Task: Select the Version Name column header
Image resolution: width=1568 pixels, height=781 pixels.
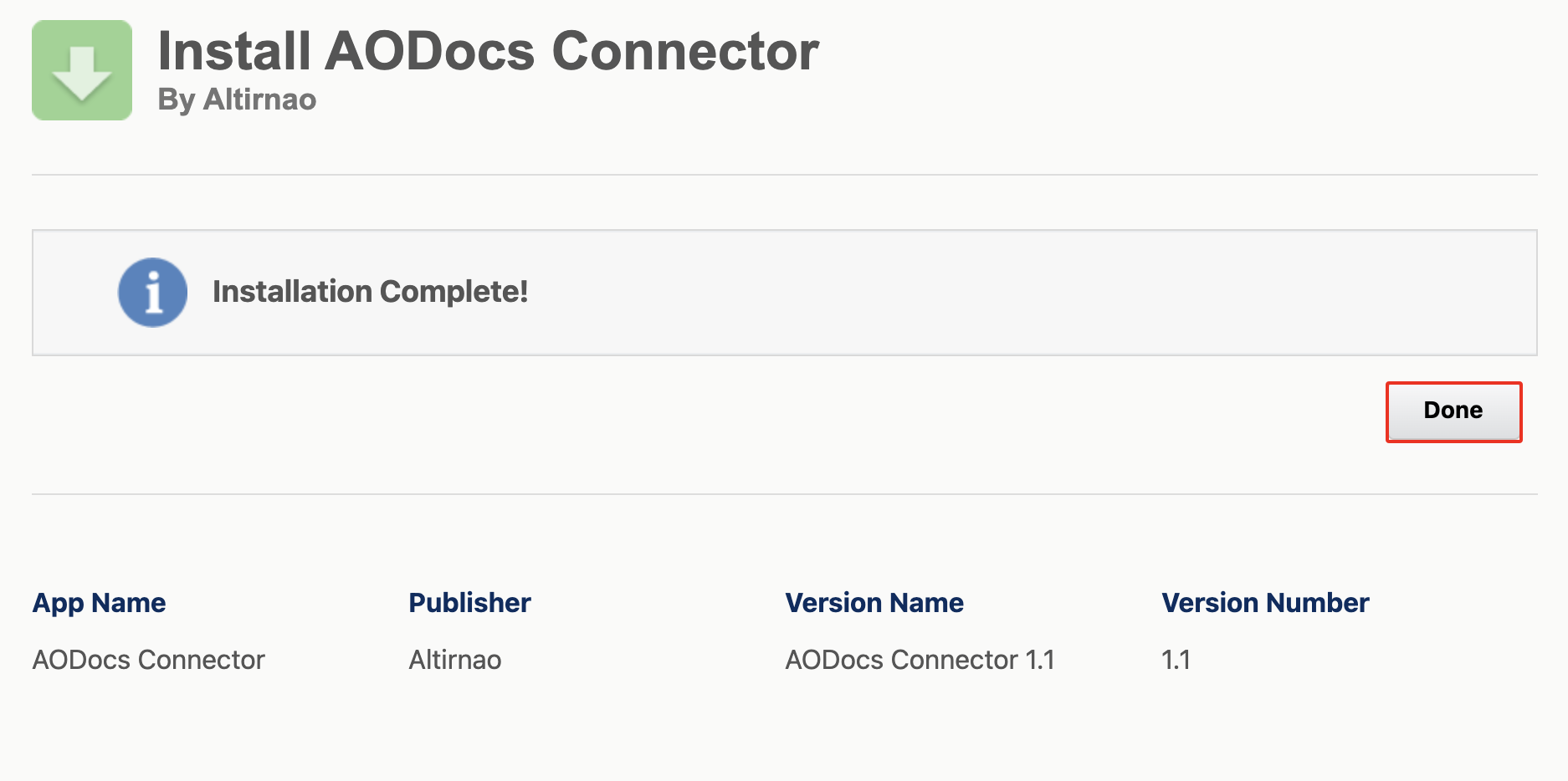Action: pos(874,603)
